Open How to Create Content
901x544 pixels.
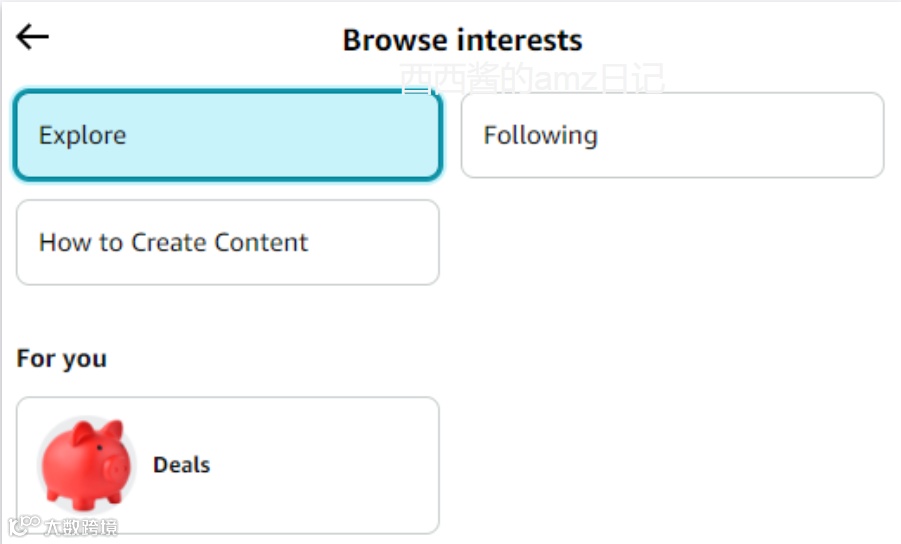(x=227, y=243)
